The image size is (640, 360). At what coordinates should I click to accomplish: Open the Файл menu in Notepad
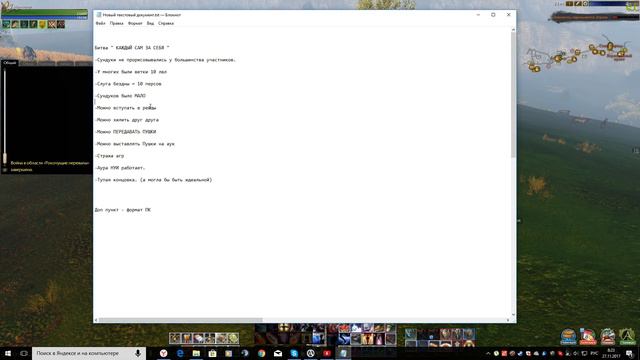[100, 23]
